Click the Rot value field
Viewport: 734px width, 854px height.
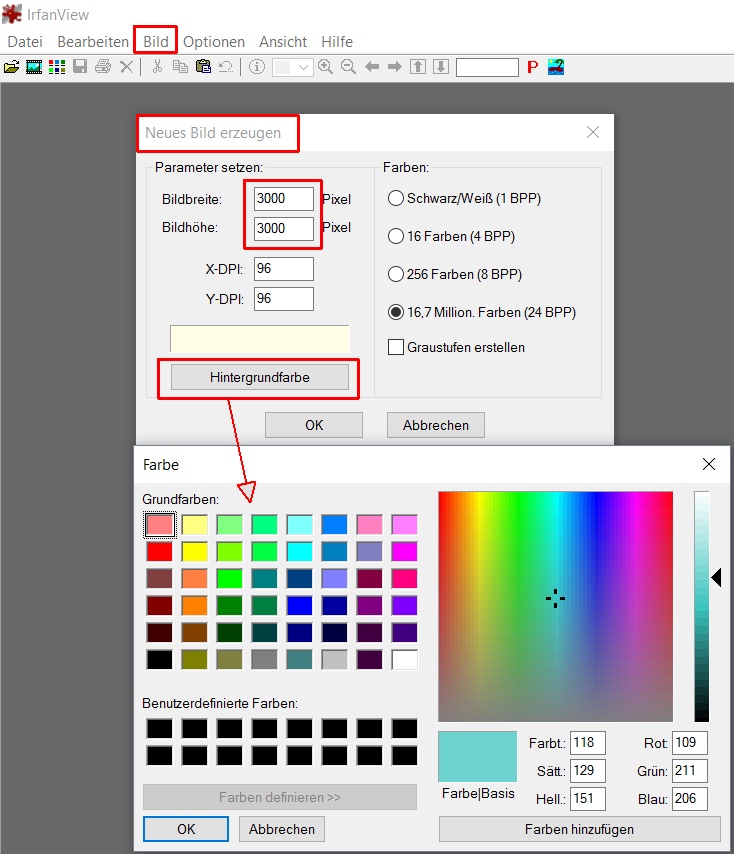(690, 743)
